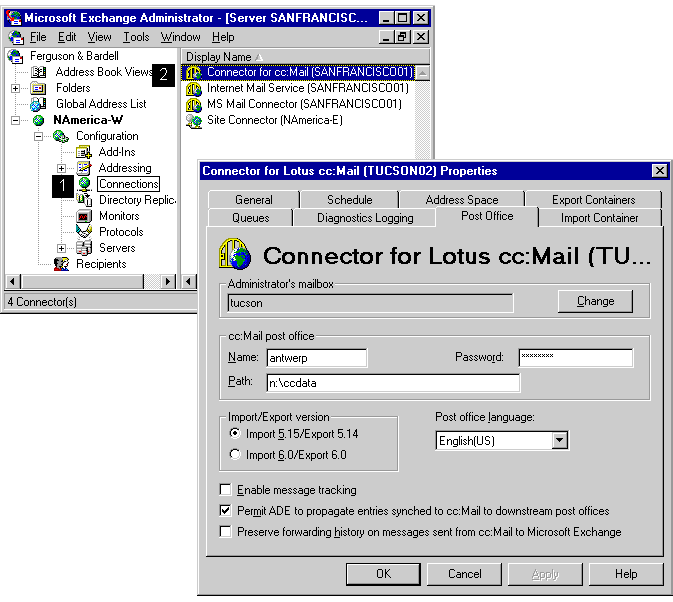The image size is (673, 602).
Task: Click the Protocols icon
Action: (84, 232)
